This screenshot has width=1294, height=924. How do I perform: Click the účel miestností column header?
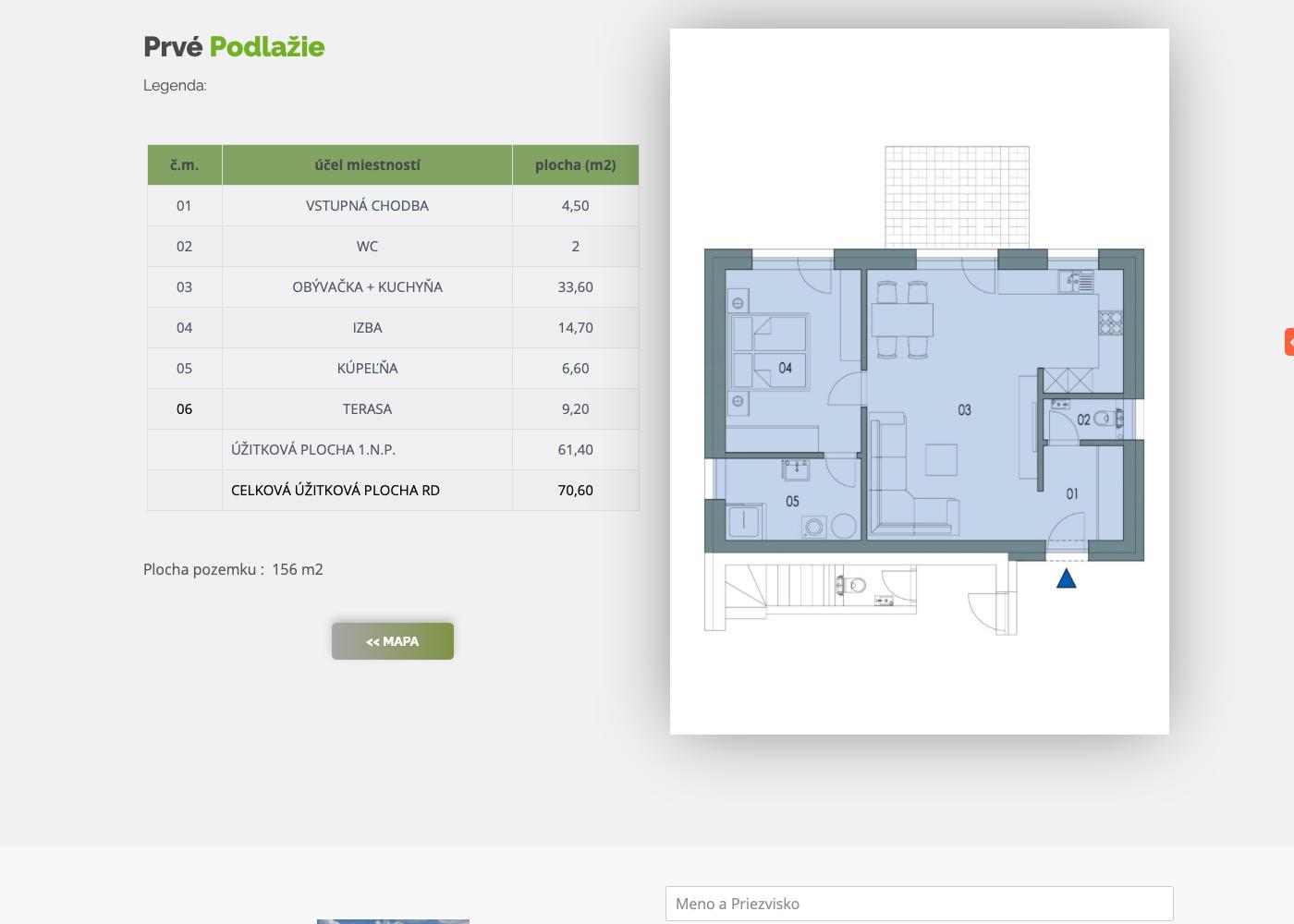click(367, 164)
